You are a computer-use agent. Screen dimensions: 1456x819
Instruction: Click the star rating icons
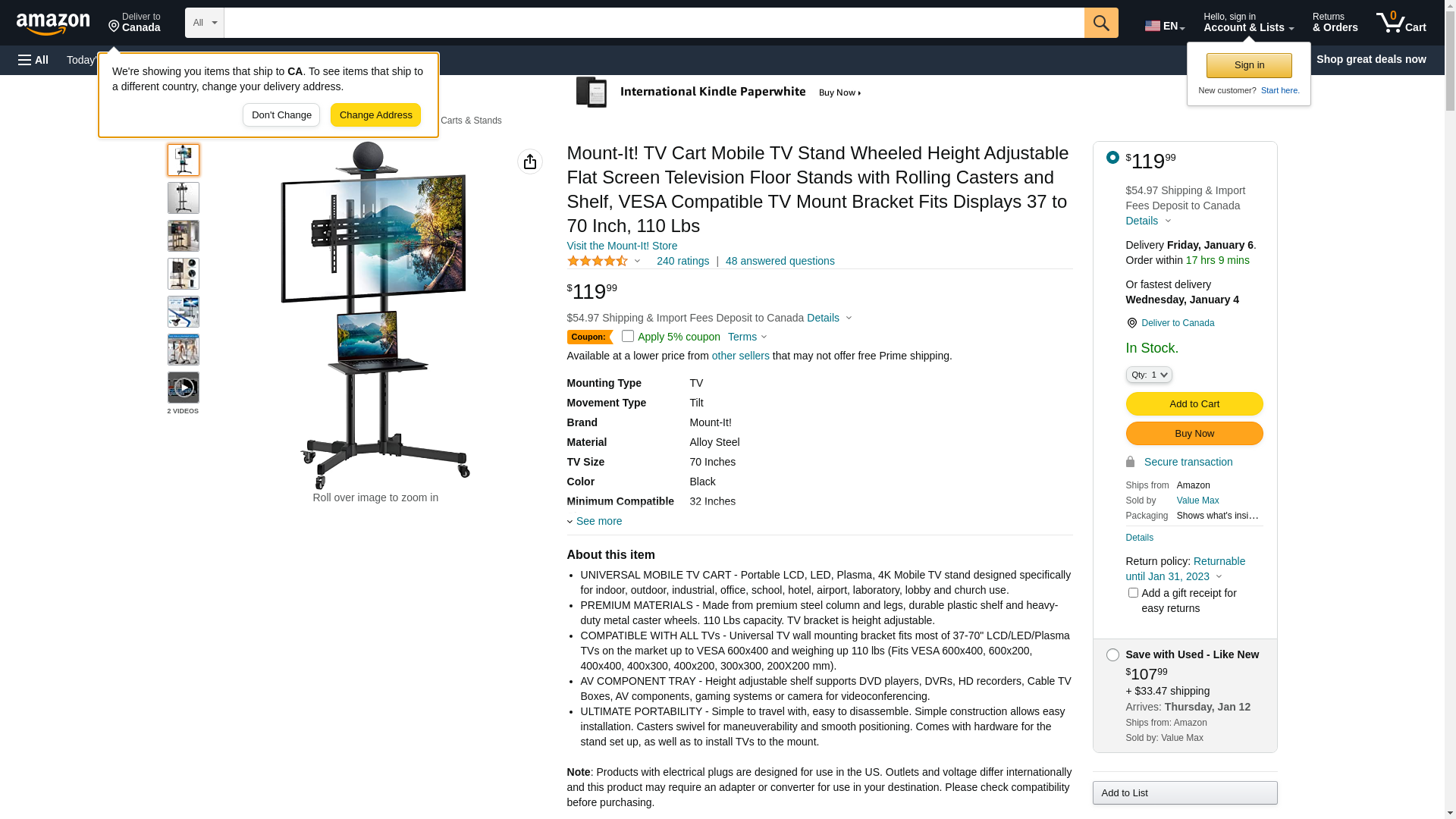598,261
